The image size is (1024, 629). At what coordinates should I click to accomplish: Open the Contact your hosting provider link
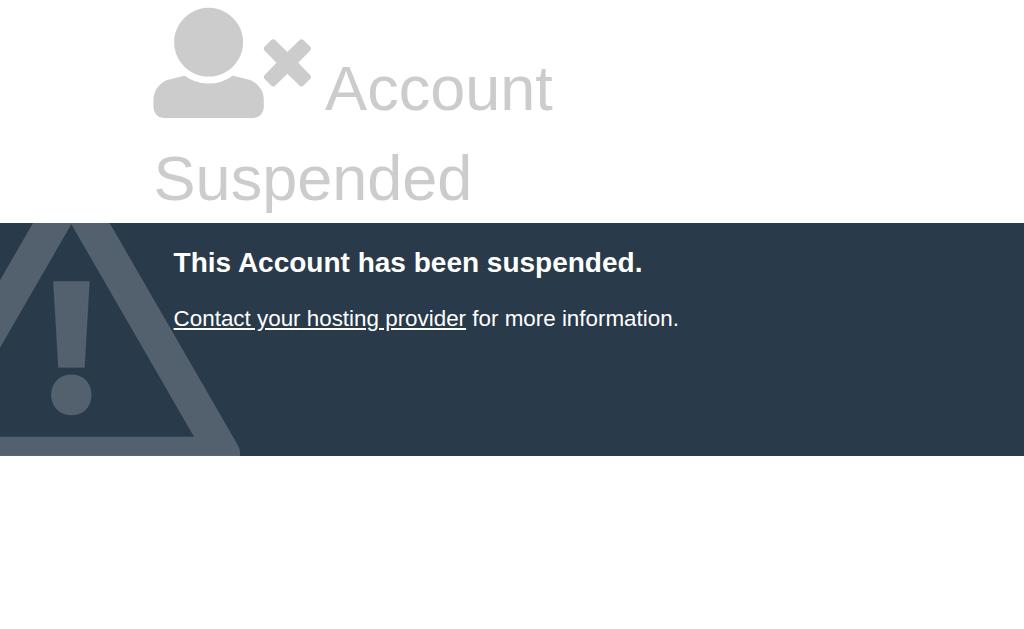pos(319,319)
